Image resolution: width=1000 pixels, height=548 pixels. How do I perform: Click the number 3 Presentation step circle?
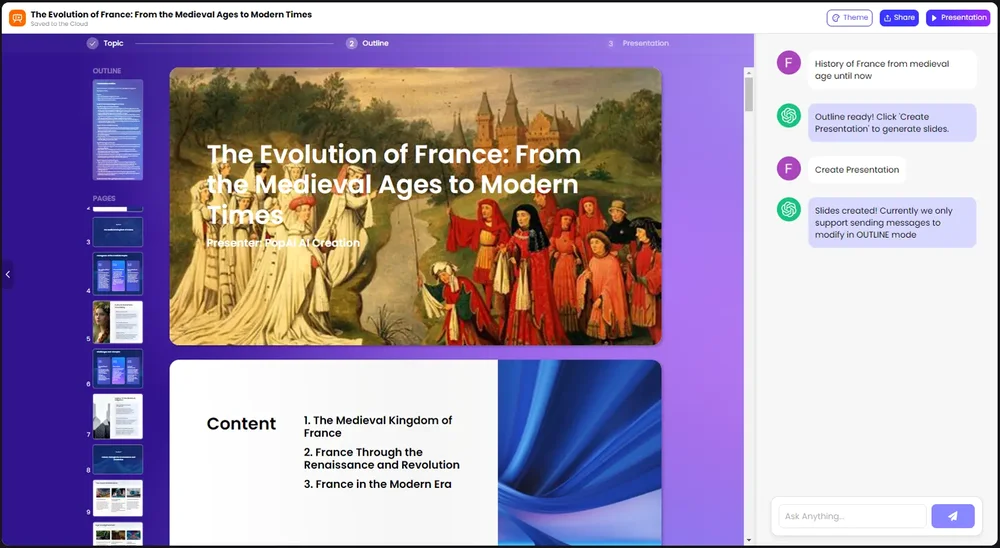coord(611,44)
